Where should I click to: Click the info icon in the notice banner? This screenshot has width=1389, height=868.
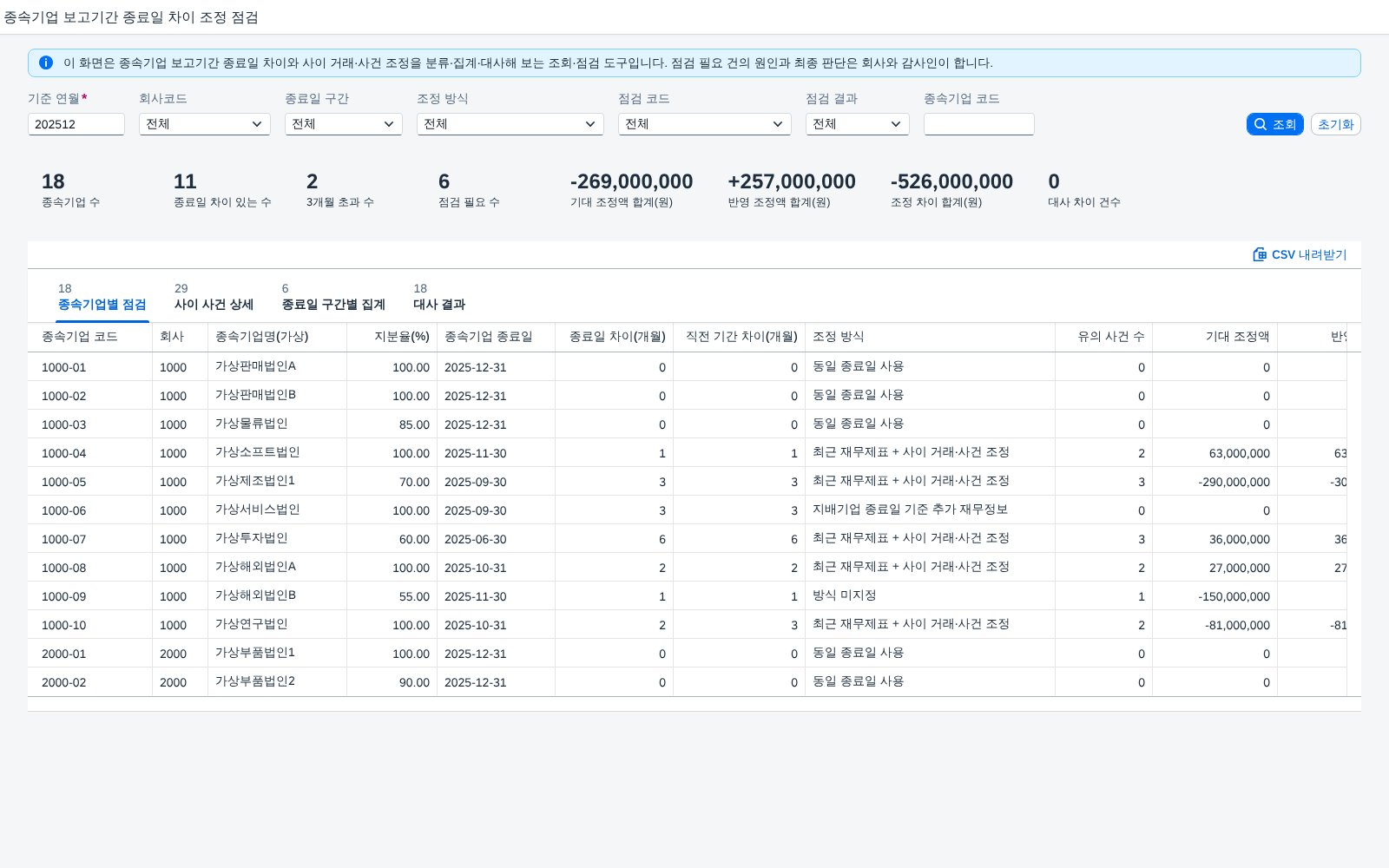point(46,62)
